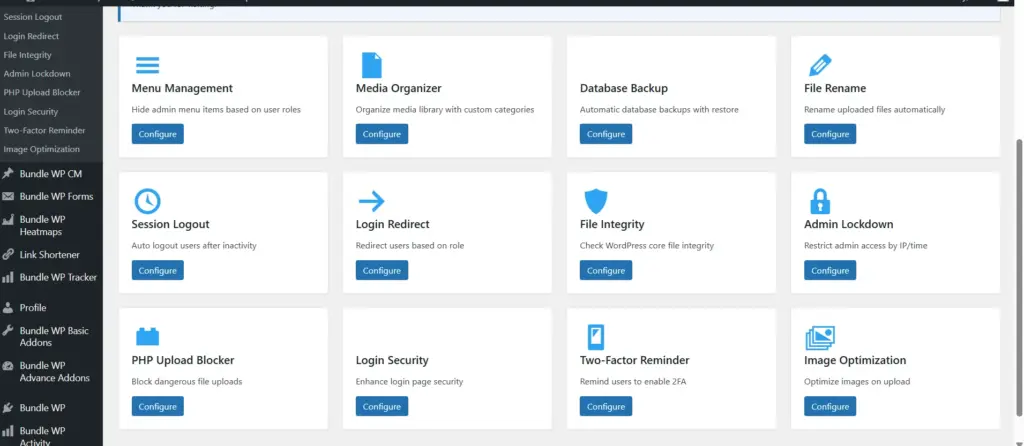The height and width of the screenshot is (446, 1024).
Task: Open Admin Lockdown in the sidebar submenu
Action: click(37, 74)
